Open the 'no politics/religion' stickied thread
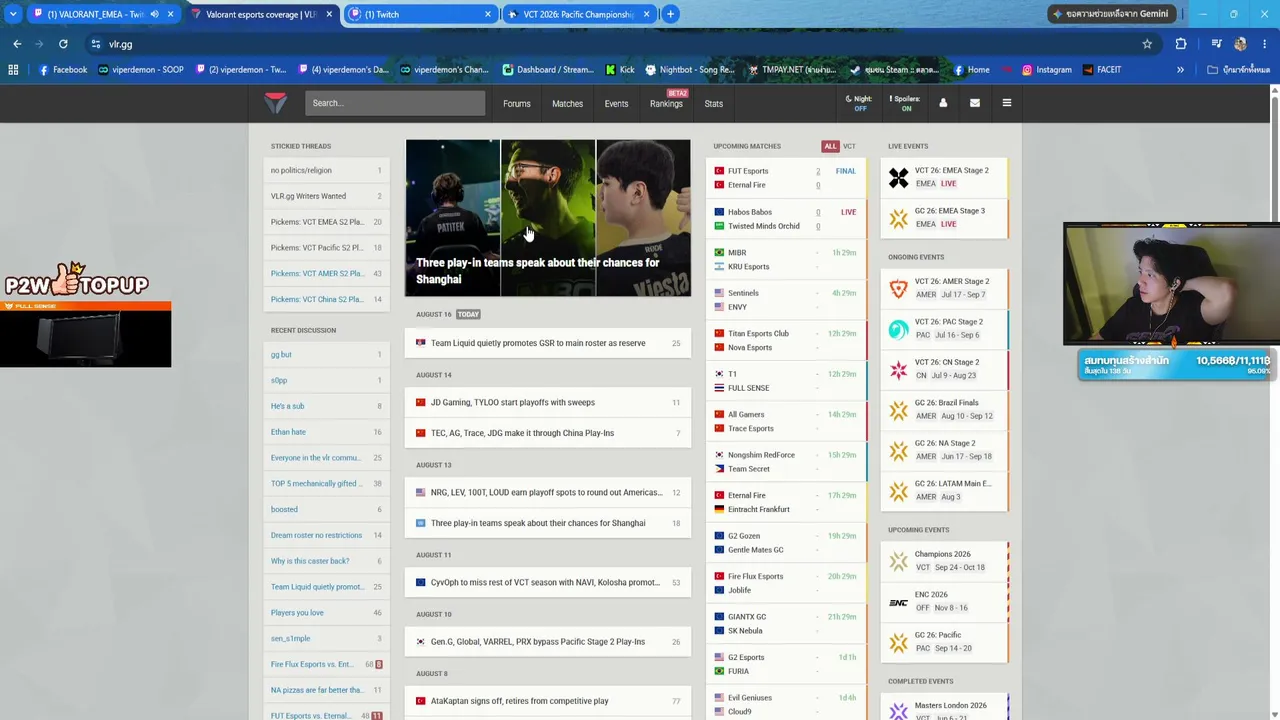Viewport: 1280px width, 720px height. (x=326, y=170)
